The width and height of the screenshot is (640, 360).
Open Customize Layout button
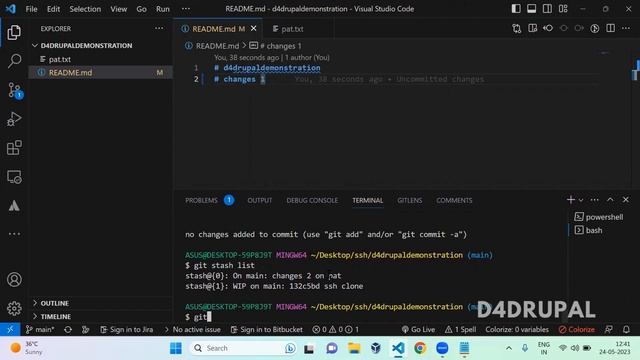[563, 9]
